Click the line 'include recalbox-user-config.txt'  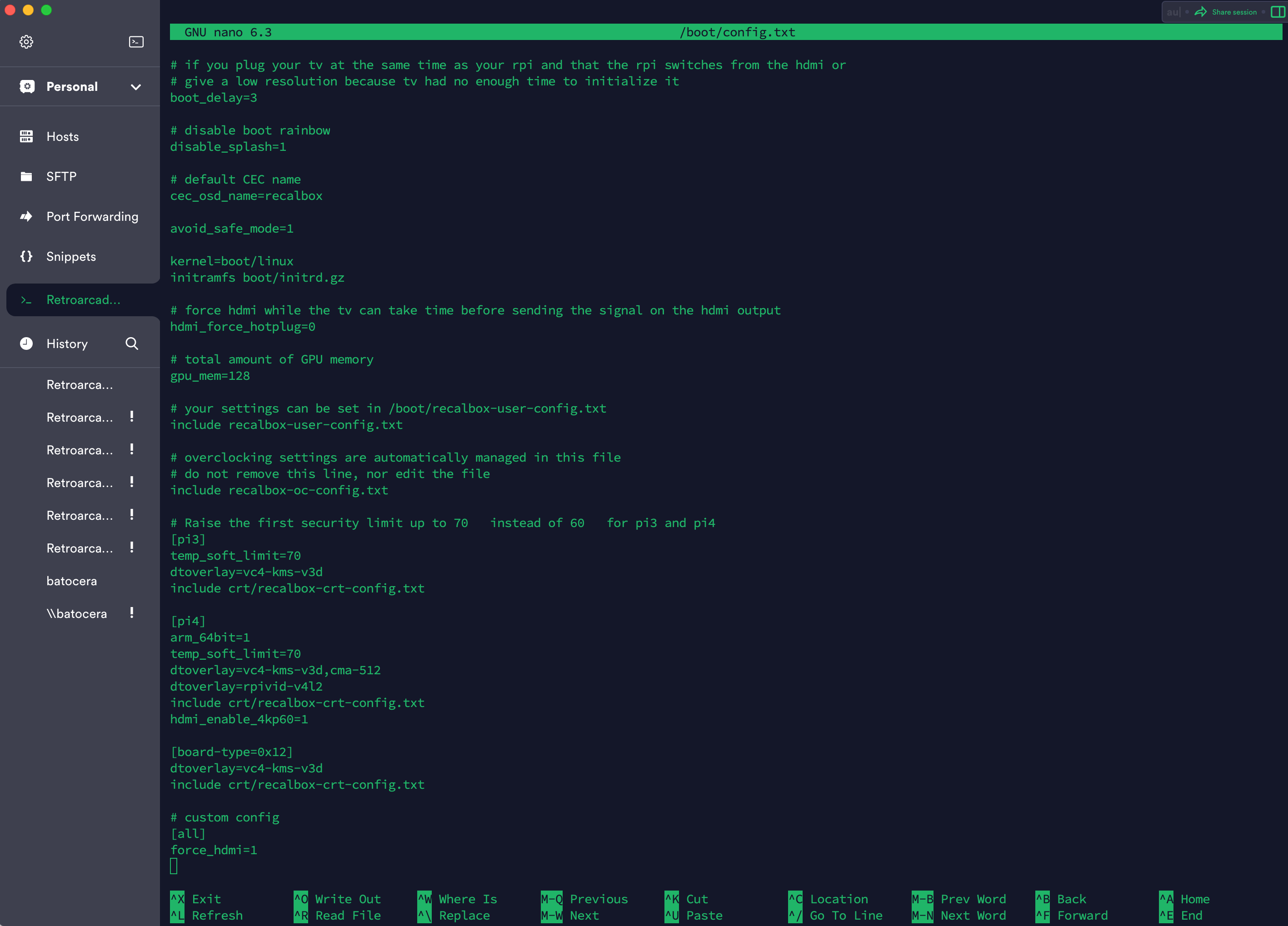(286, 425)
